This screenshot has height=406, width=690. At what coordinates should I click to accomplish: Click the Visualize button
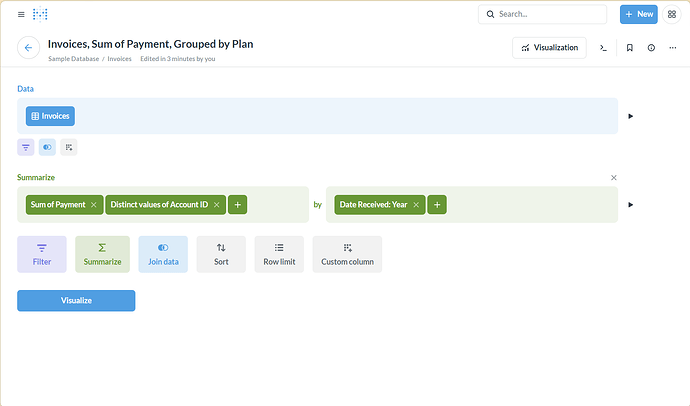tap(76, 300)
